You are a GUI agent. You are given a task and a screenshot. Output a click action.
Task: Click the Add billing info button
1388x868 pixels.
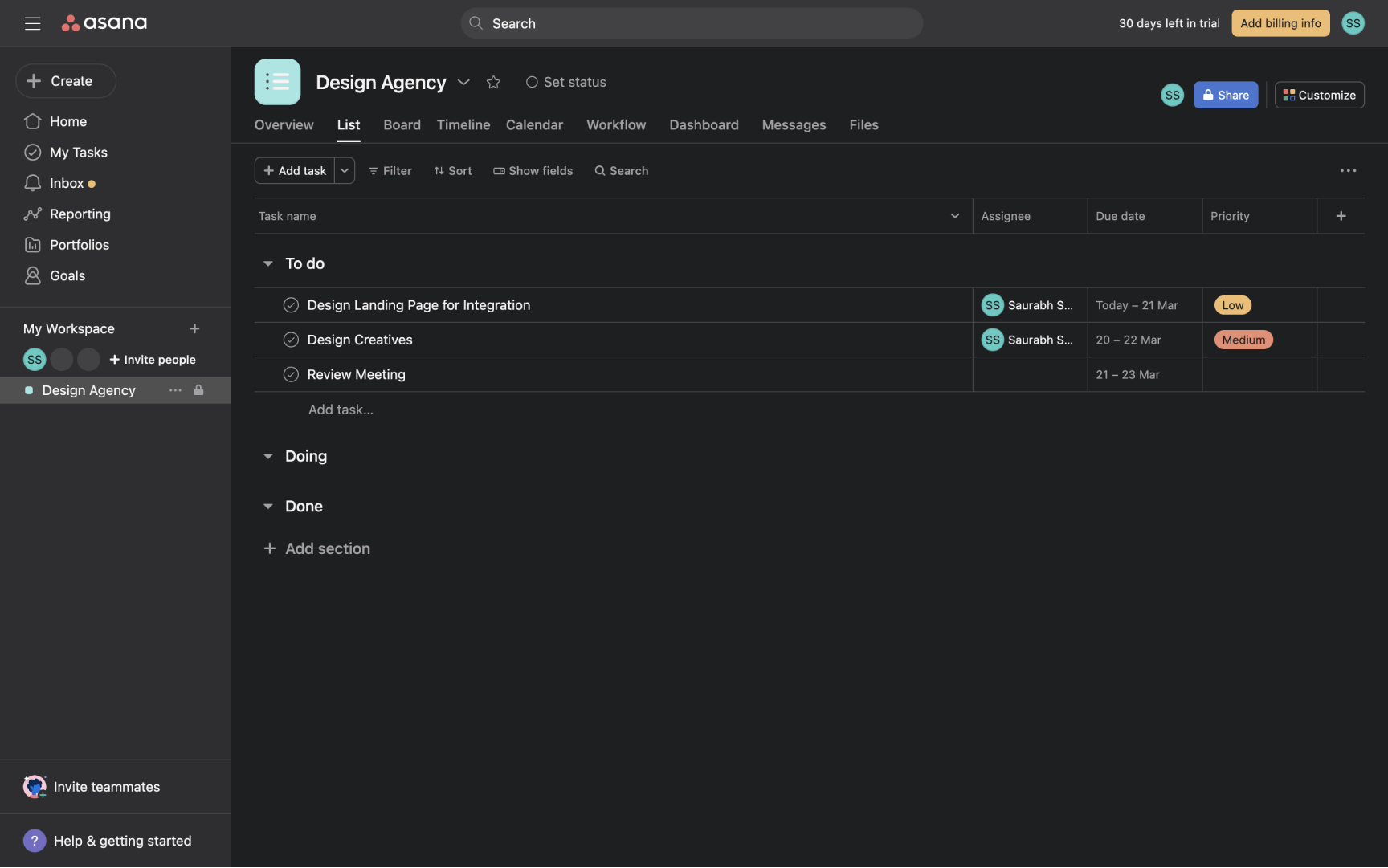(1280, 23)
